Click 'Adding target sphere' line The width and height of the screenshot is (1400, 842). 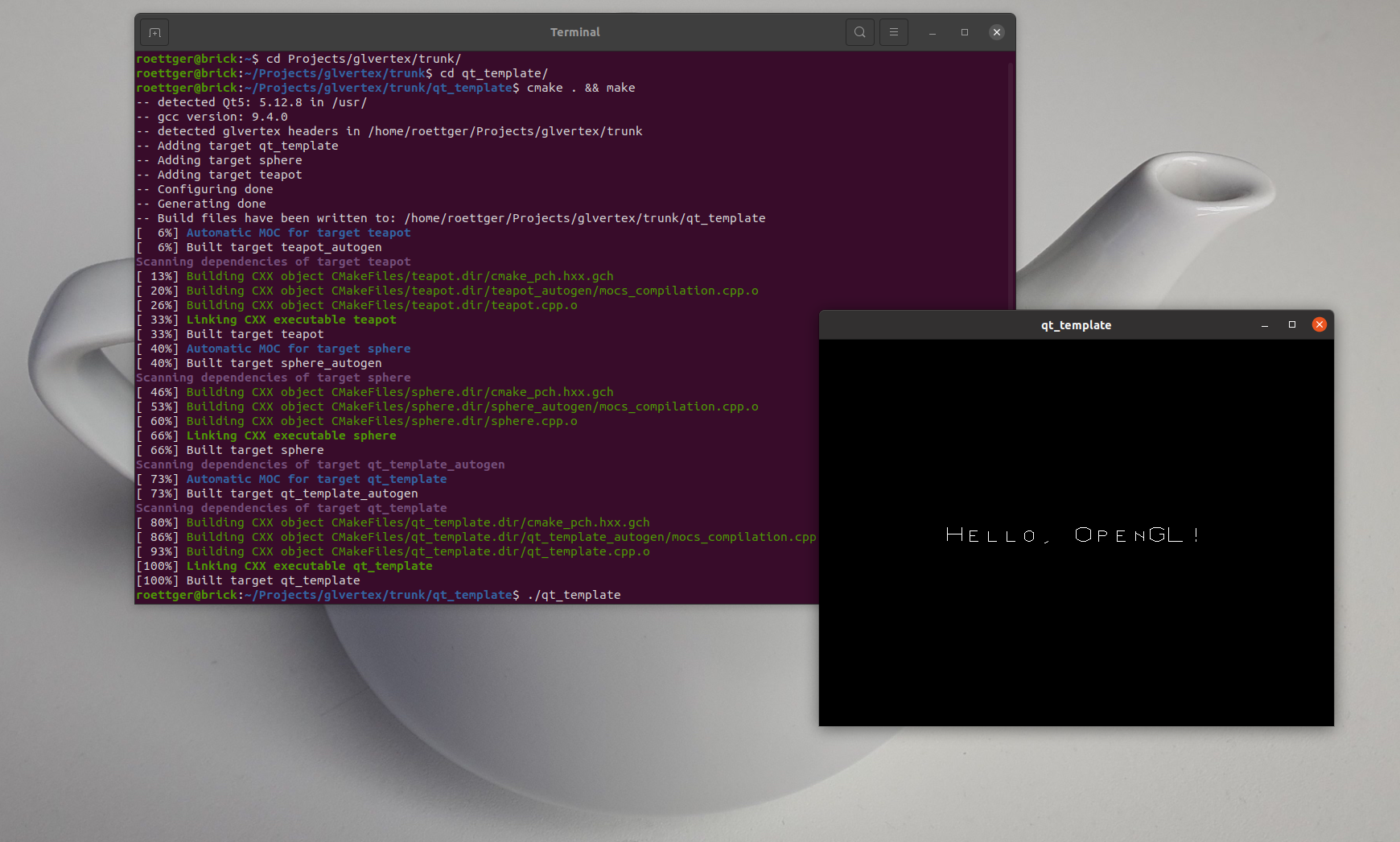coord(220,160)
